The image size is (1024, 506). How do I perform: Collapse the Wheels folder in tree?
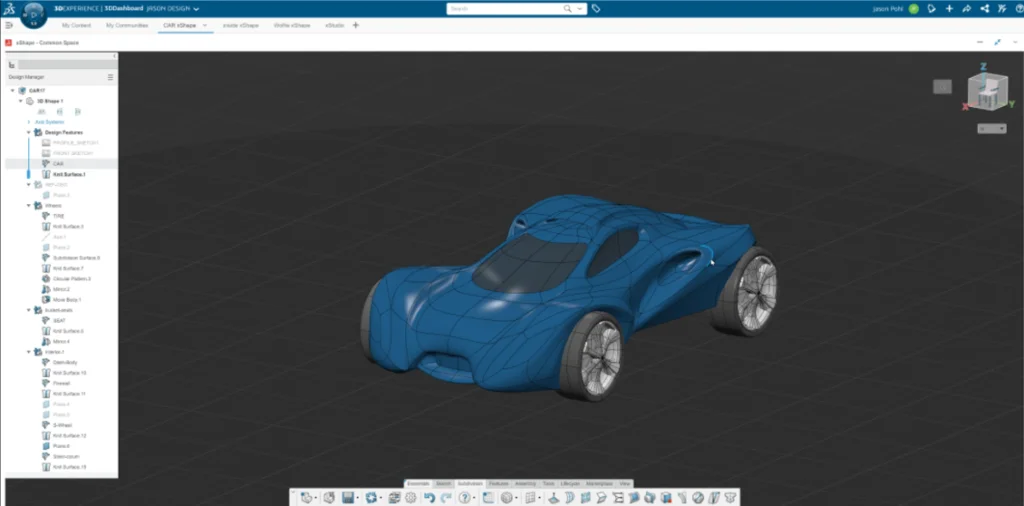coord(29,205)
